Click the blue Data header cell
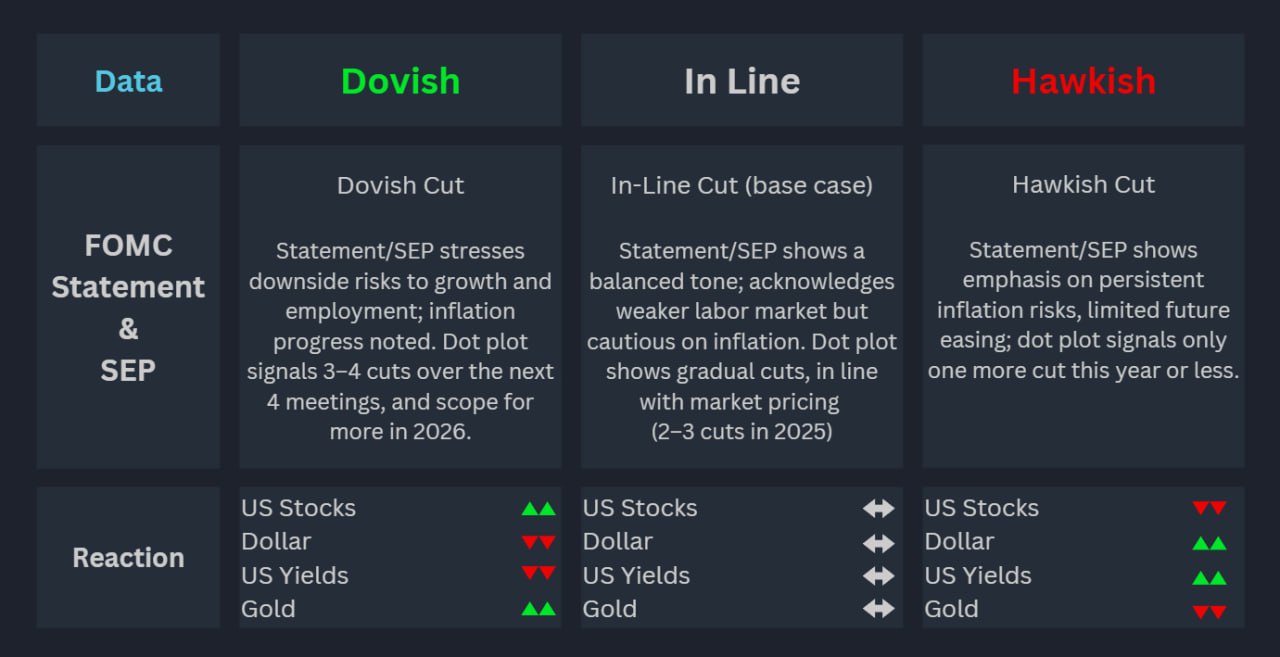Screen dimensions: 1280x657 pyautogui.click(x=128, y=81)
